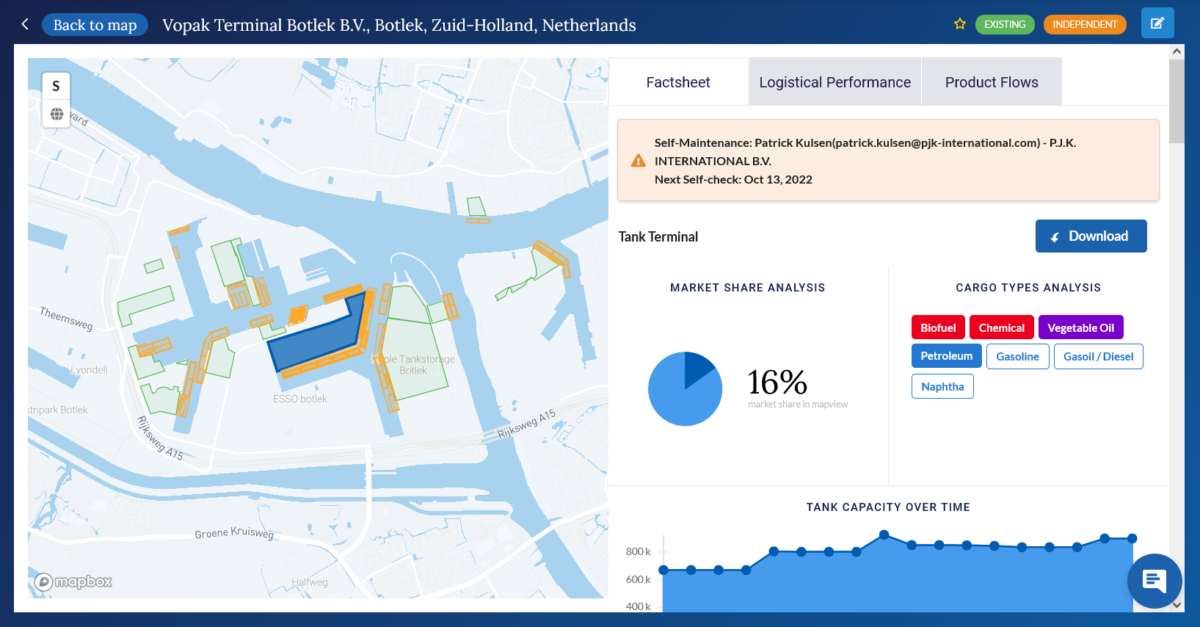Click the INDEPENDENT status badge
This screenshot has height=627, width=1200.
1085,24
